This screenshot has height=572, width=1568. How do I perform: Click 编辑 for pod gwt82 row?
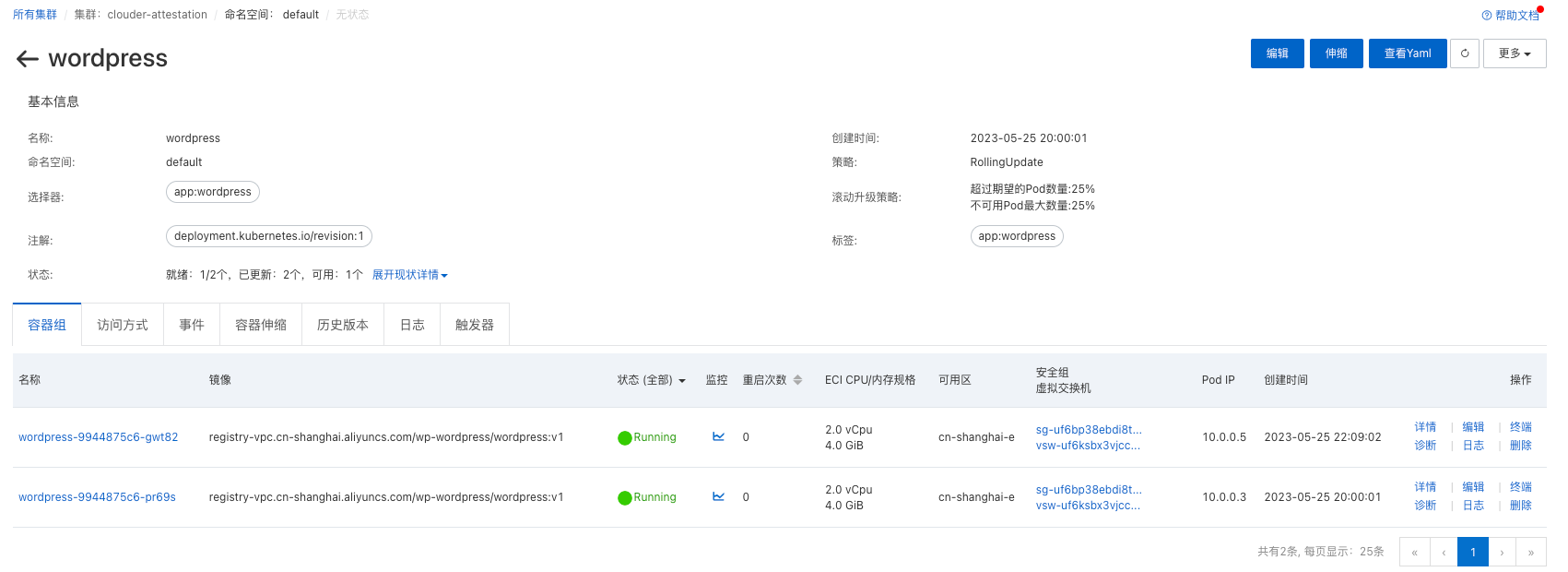click(1473, 427)
